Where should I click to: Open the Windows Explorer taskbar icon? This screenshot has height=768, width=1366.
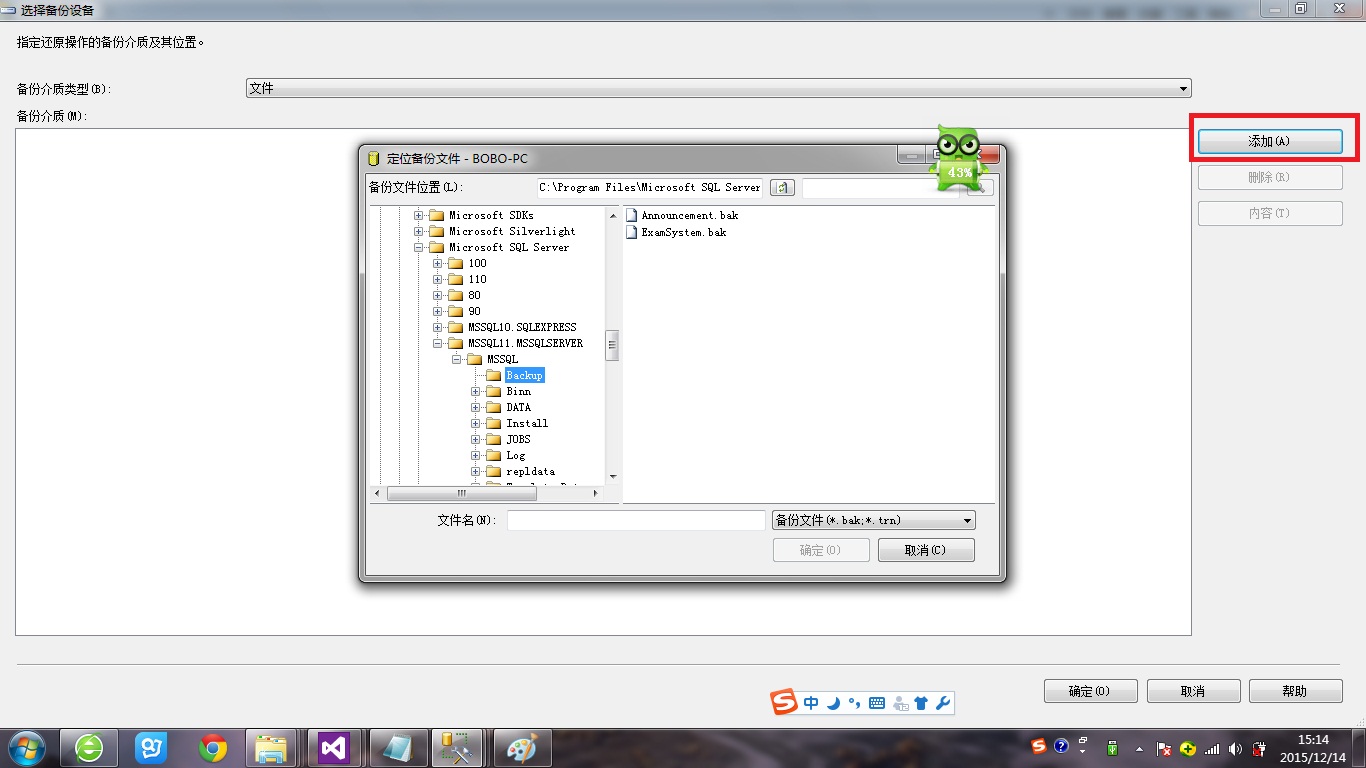point(271,748)
